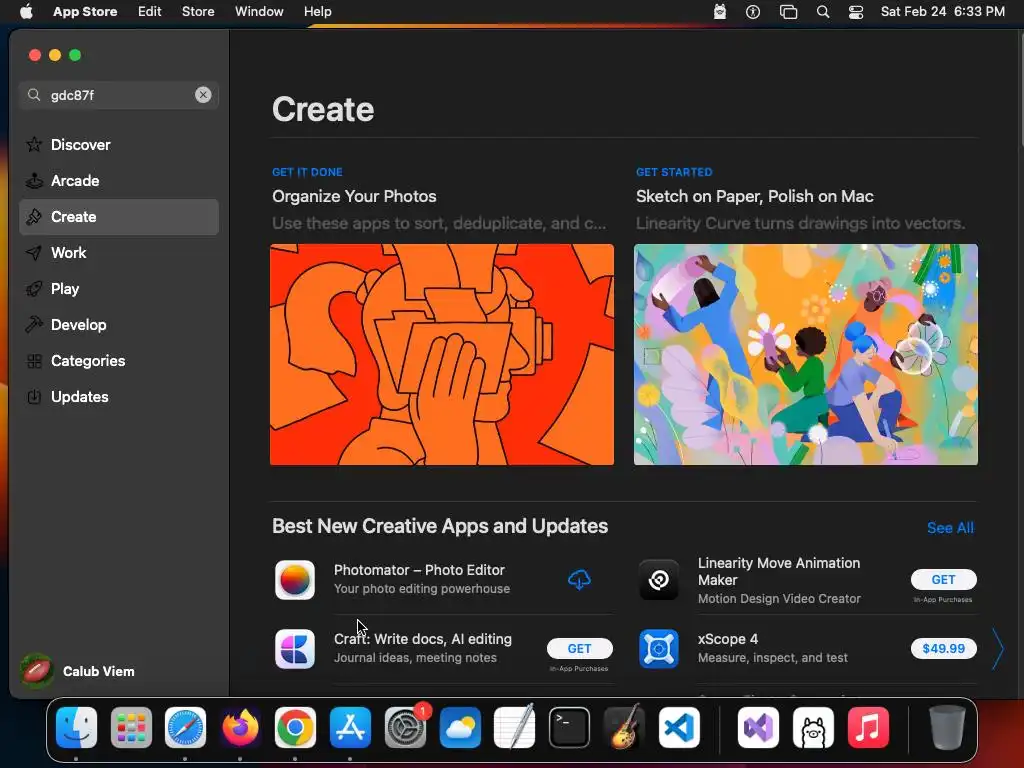This screenshot has width=1024, height=768.
Task: Open Trash from the Dock
Action: 947,727
